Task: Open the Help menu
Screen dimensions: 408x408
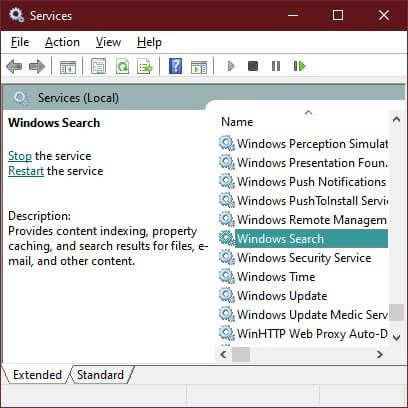Action: coord(149,42)
